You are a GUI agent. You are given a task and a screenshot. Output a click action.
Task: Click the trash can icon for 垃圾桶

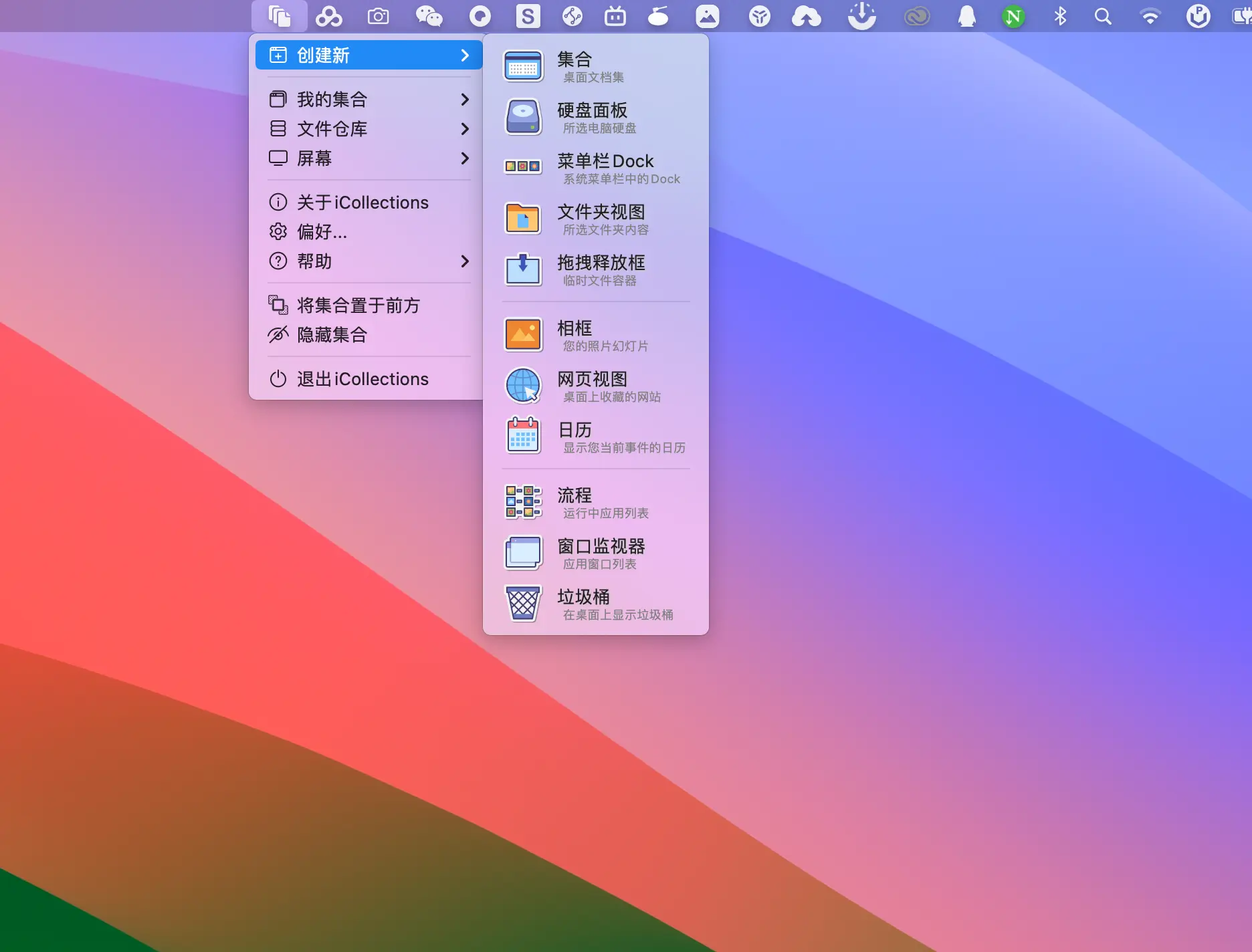(523, 604)
